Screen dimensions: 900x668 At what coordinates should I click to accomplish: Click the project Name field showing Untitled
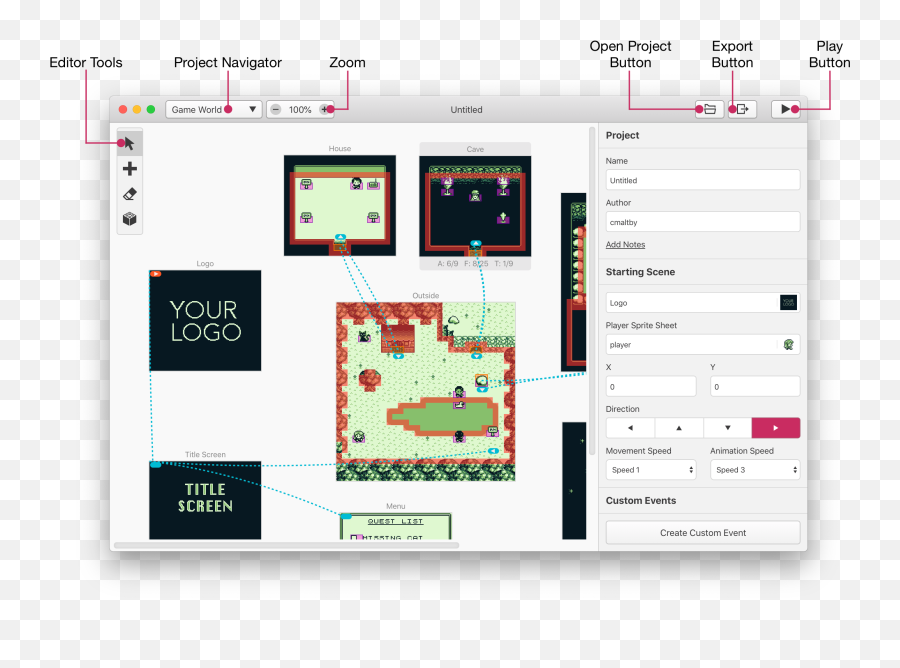pos(702,180)
